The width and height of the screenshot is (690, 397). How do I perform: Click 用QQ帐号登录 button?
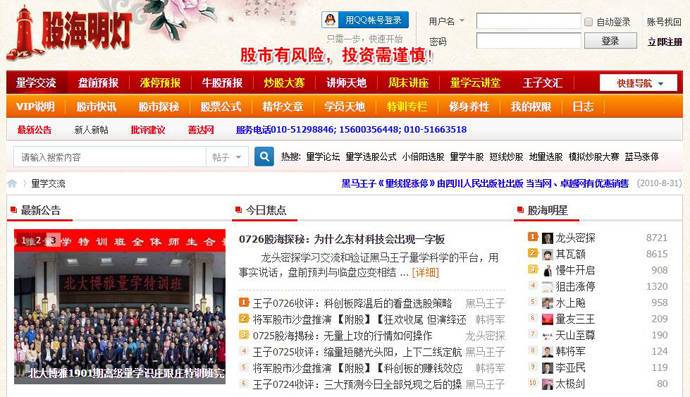(x=365, y=20)
